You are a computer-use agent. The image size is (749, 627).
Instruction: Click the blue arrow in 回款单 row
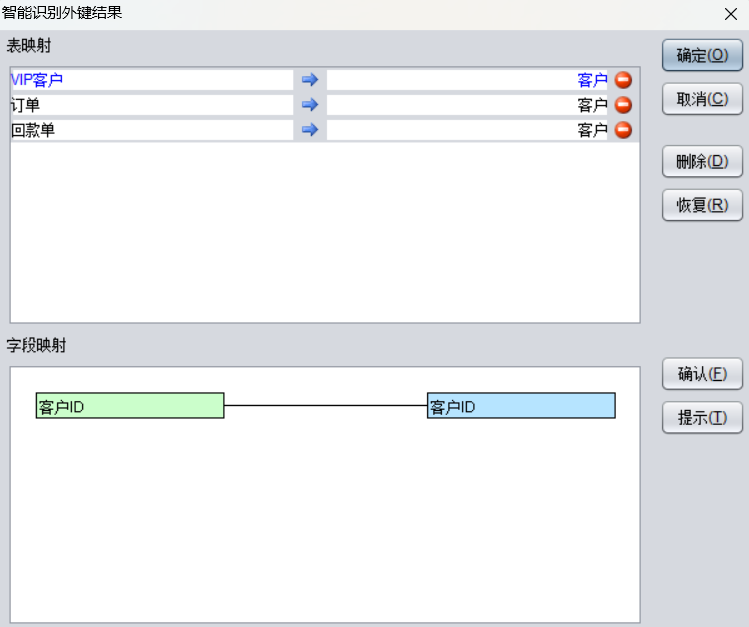click(x=309, y=130)
